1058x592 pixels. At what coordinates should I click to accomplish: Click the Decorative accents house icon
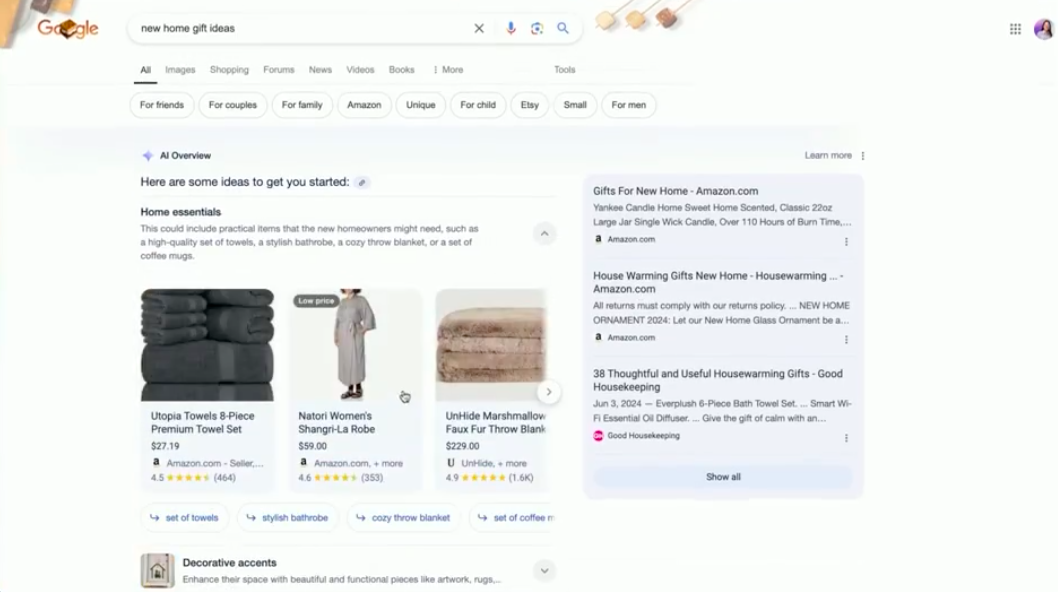pyautogui.click(x=157, y=570)
